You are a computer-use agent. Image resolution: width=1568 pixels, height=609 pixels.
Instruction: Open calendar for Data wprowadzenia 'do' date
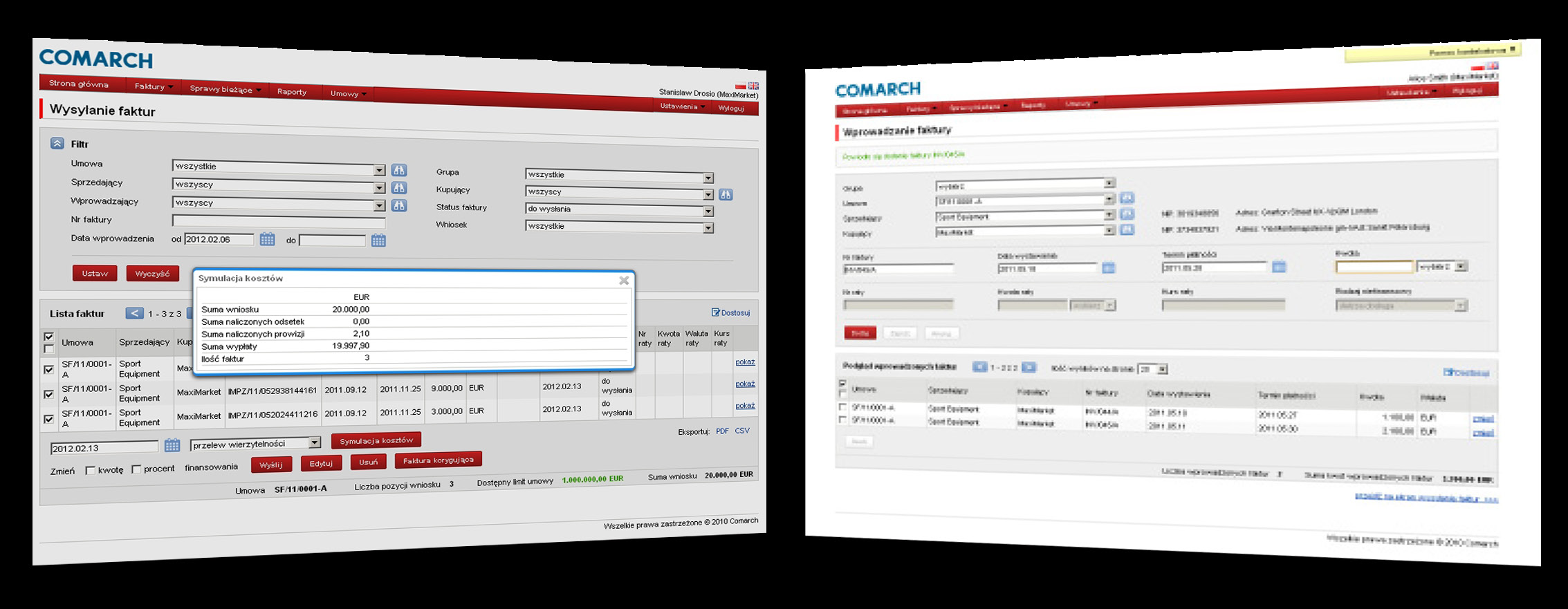coord(378,241)
